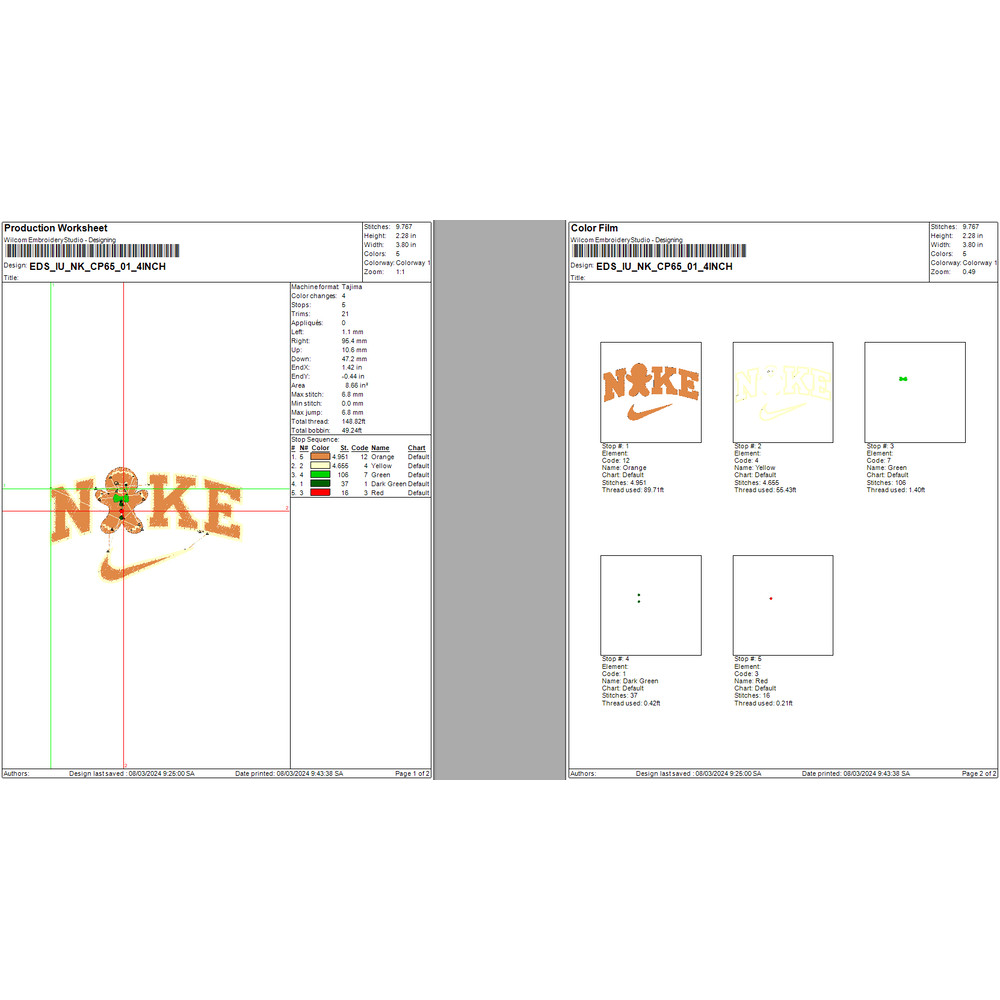Click the Color Film page heading
The height and width of the screenshot is (1000, 1000).
coord(594,228)
